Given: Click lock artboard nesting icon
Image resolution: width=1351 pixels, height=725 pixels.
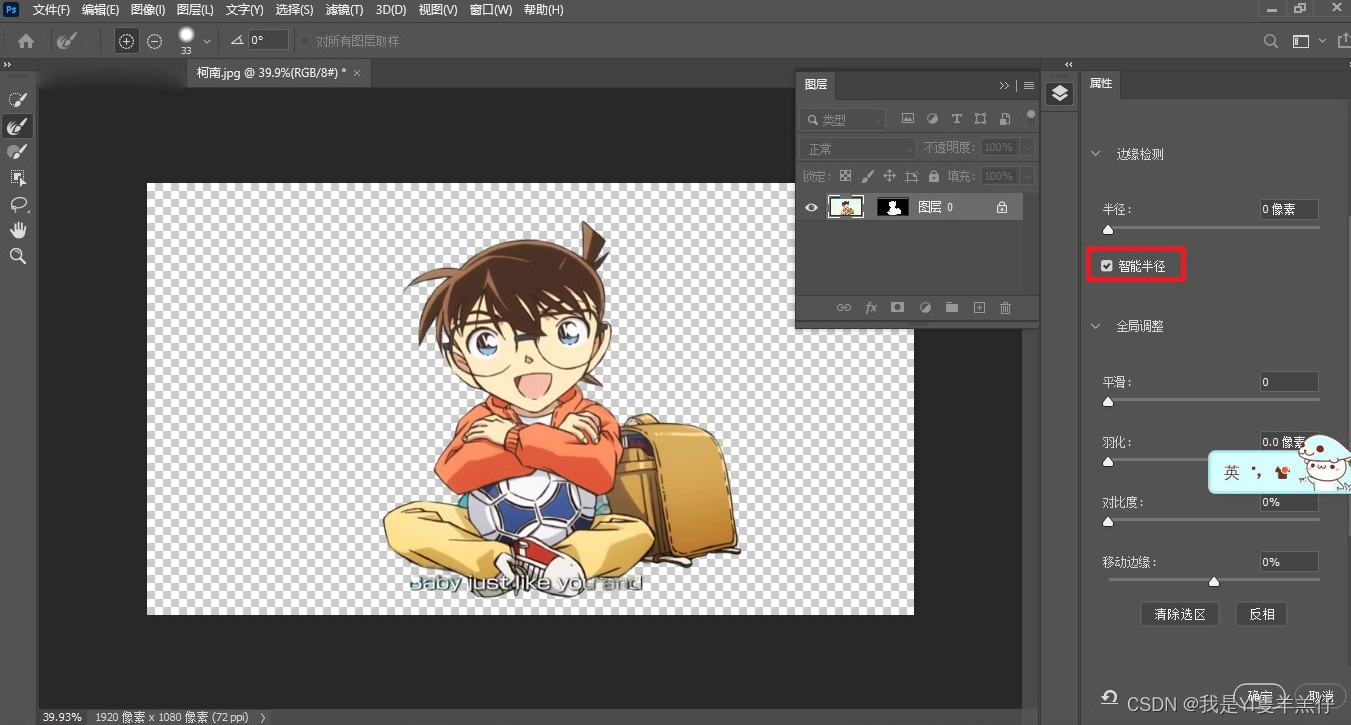Looking at the screenshot, I should [912, 176].
